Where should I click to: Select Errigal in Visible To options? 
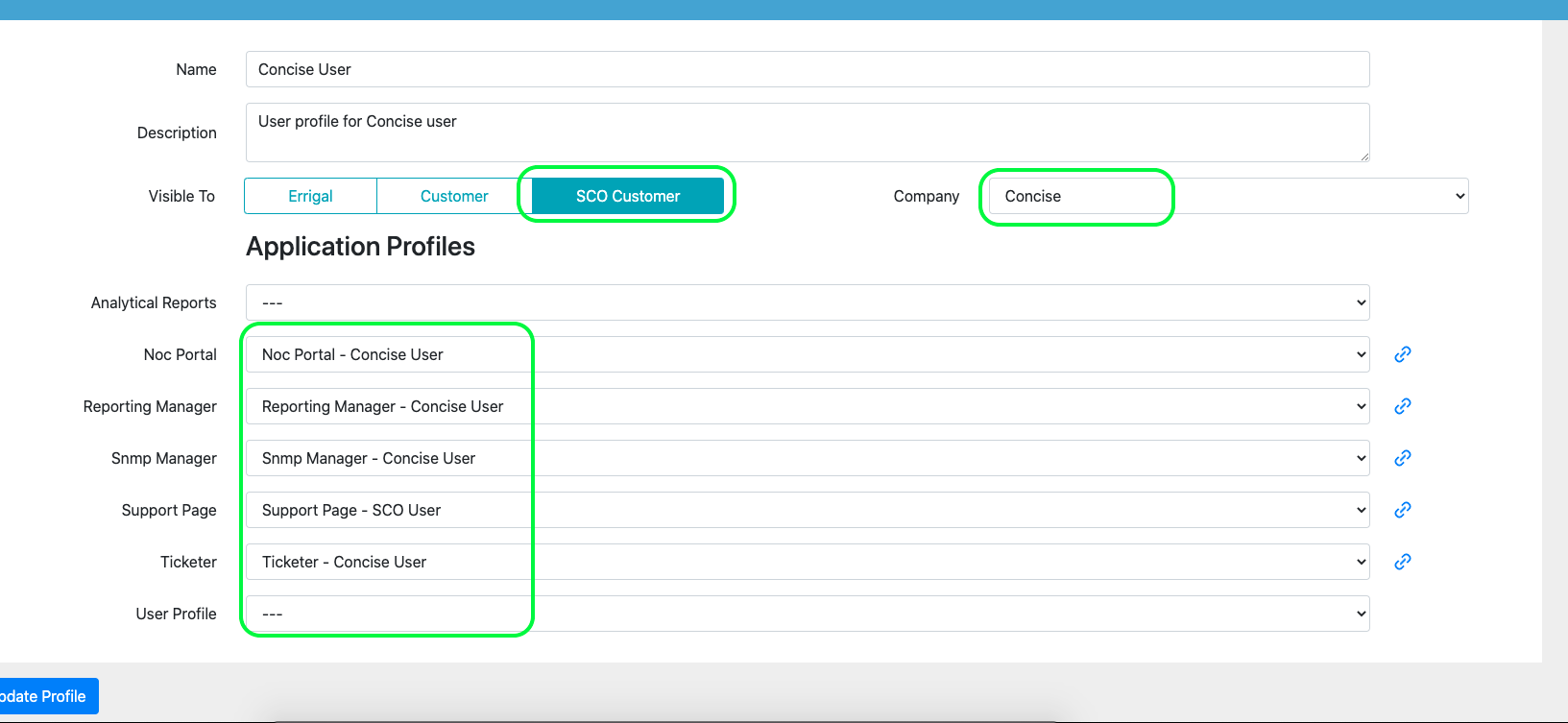point(310,196)
